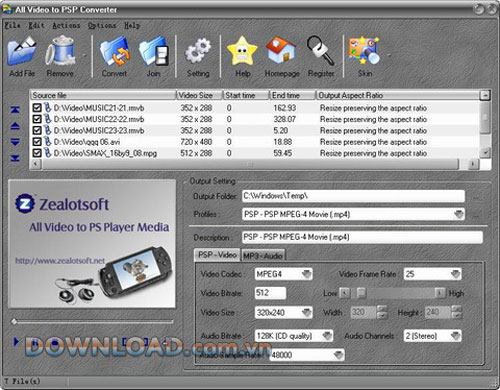The height and width of the screenshot is (390, 500).
Task: Click the Width stepper arrows
Action: [x=382, y=312]
